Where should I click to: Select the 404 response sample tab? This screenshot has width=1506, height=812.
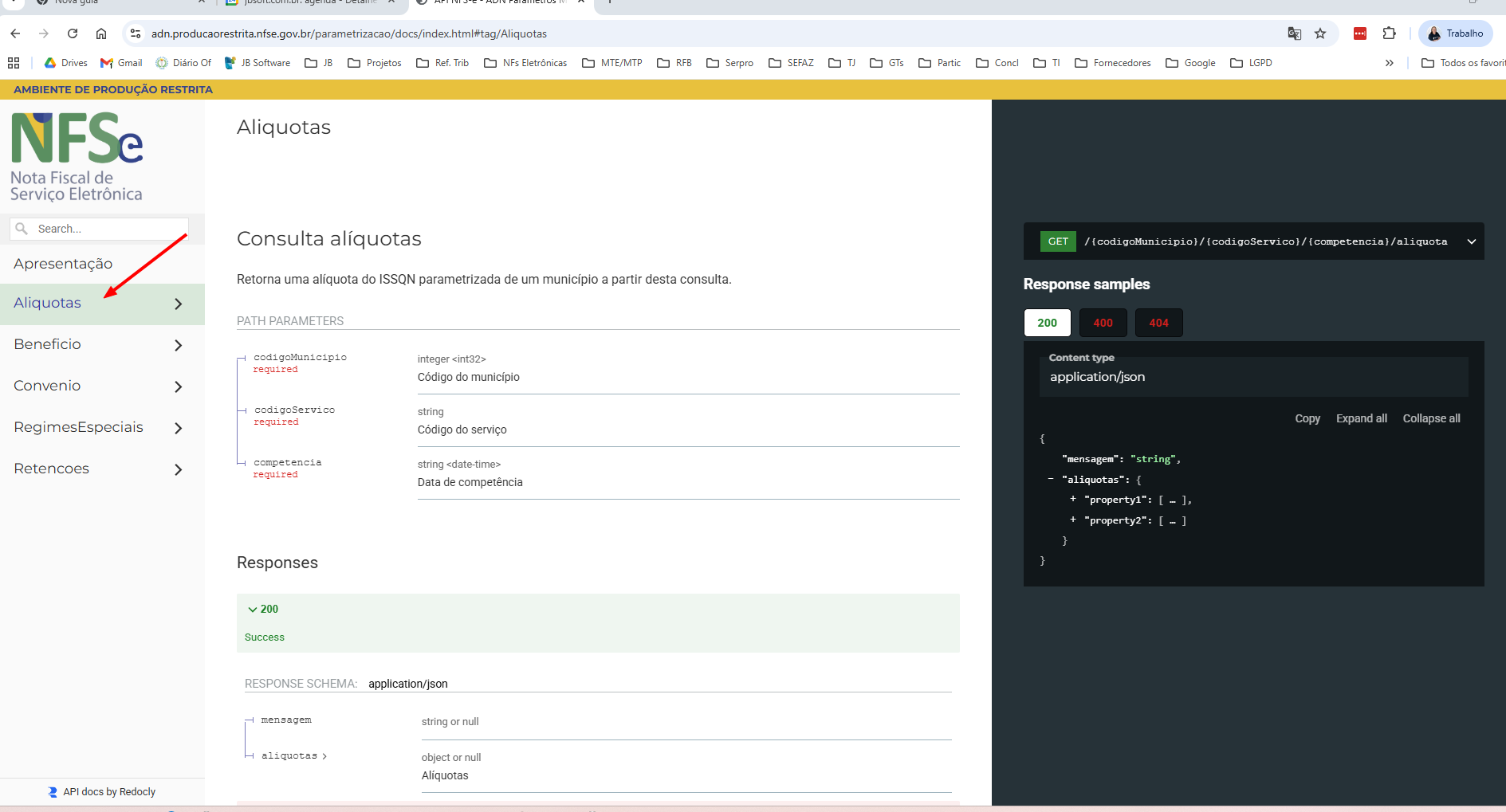click(1158, 323)
